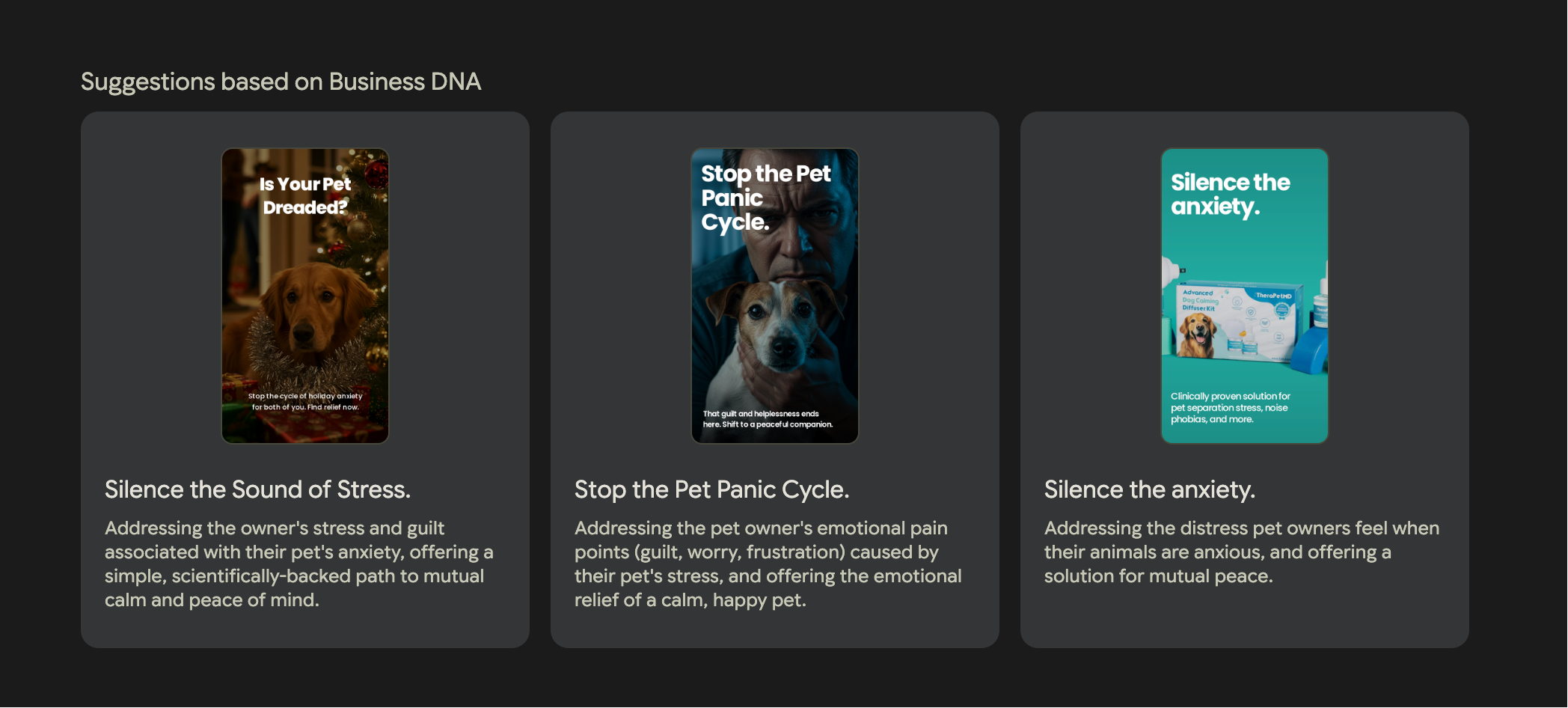Click the description about scientifically-backed path to calm
The image size is (1568, 708).
click(299, 564)
